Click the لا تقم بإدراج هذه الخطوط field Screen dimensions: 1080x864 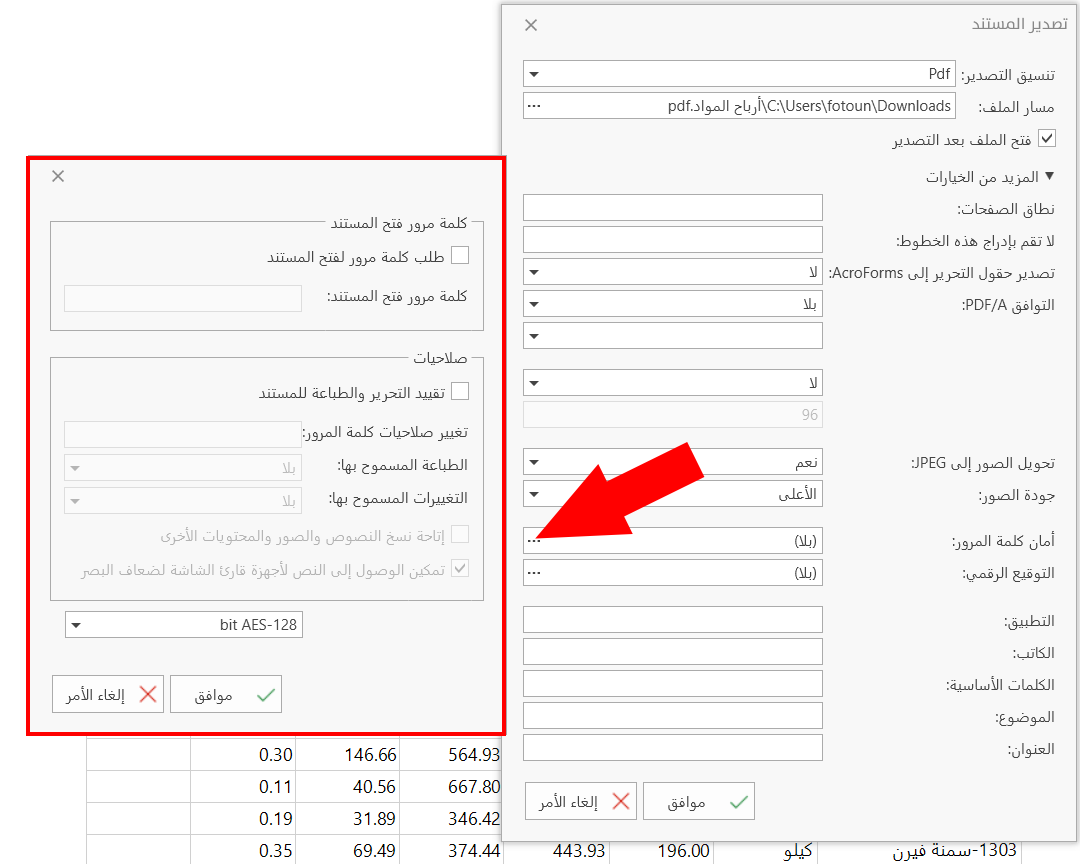[673, 240]
